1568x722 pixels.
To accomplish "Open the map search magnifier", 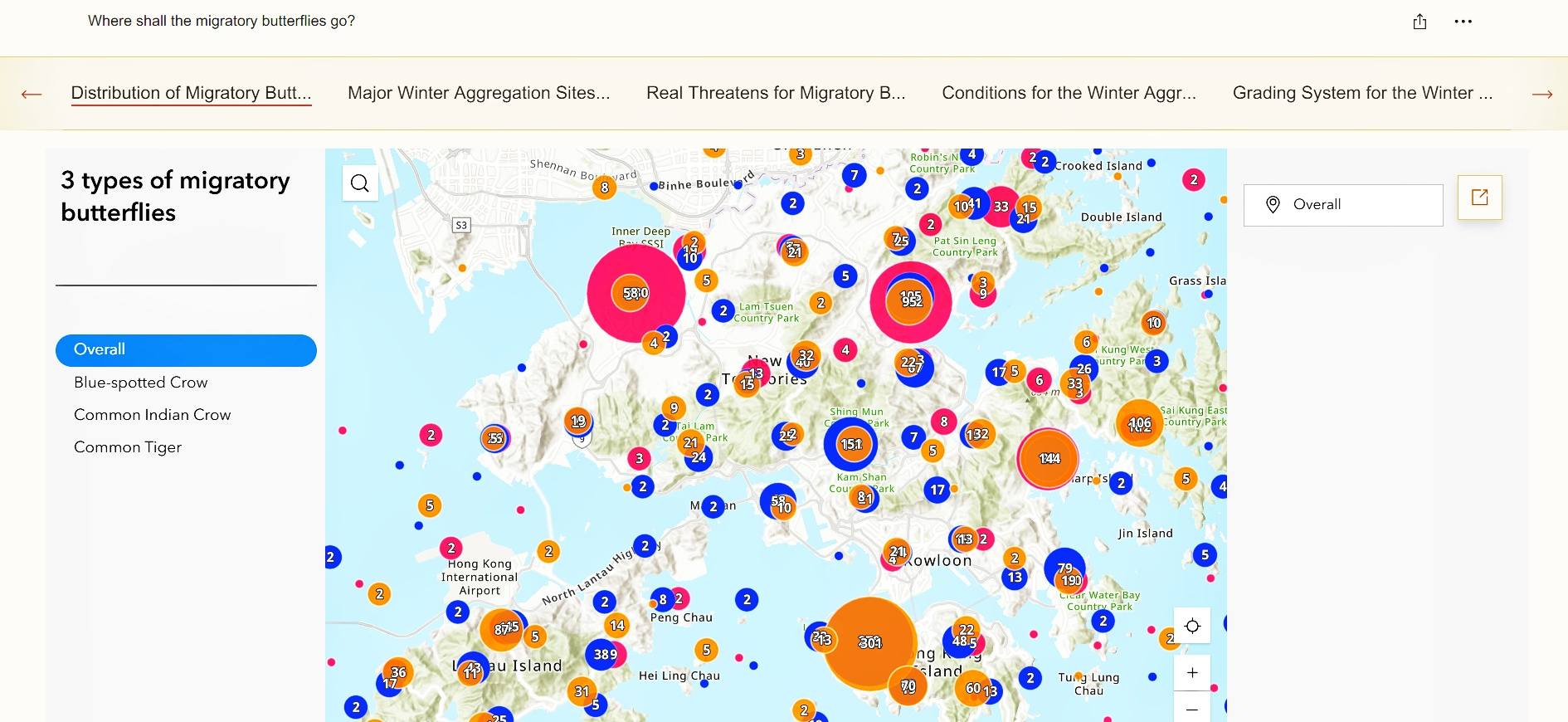I will tap(360, 183).
